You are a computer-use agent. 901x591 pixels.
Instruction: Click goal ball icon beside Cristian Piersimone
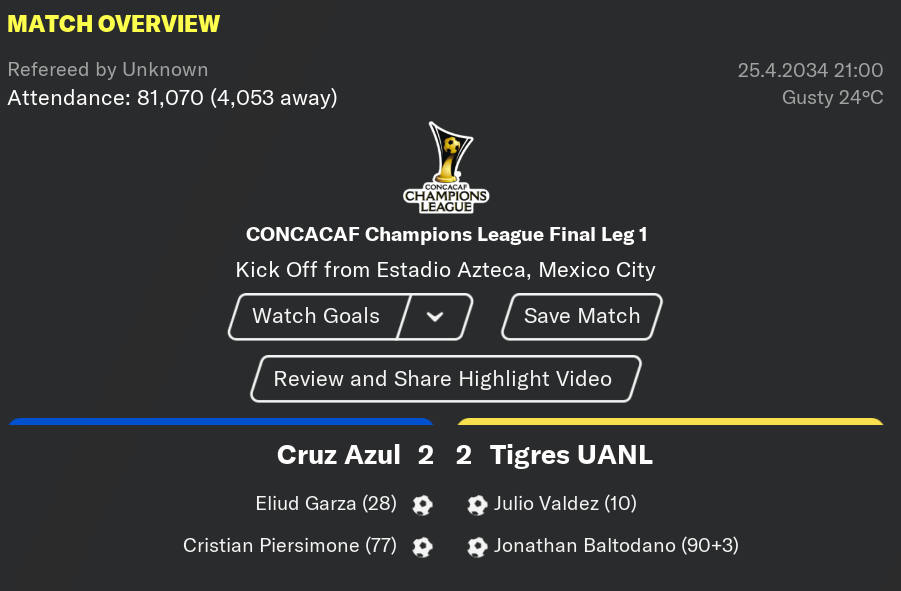422,547
